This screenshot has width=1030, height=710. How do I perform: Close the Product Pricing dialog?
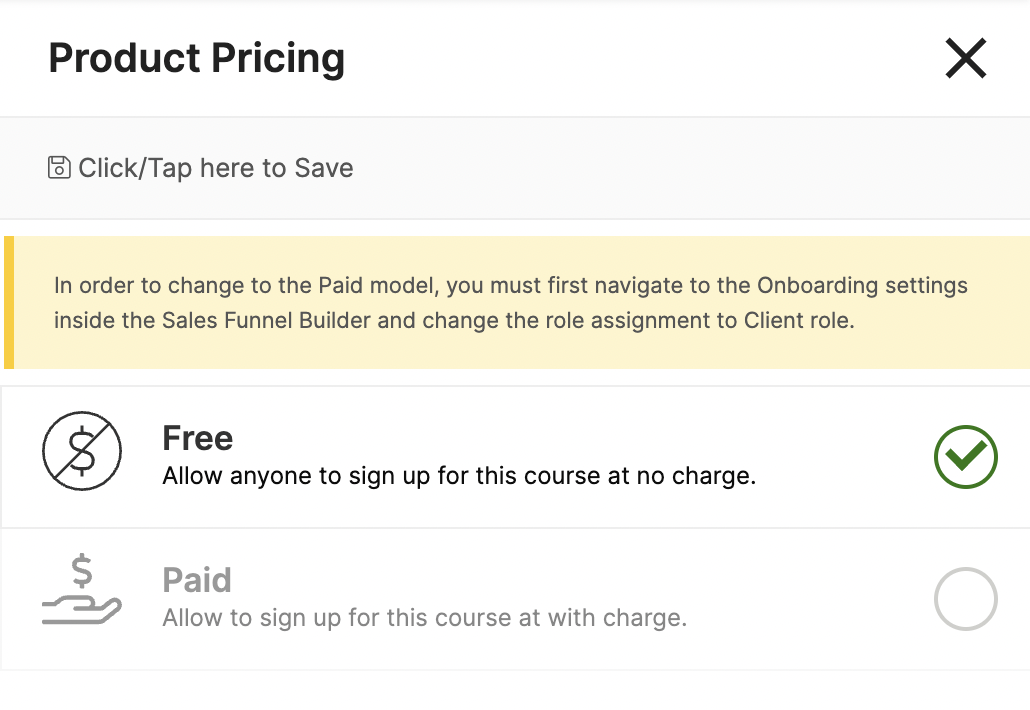tap(966, 58)
